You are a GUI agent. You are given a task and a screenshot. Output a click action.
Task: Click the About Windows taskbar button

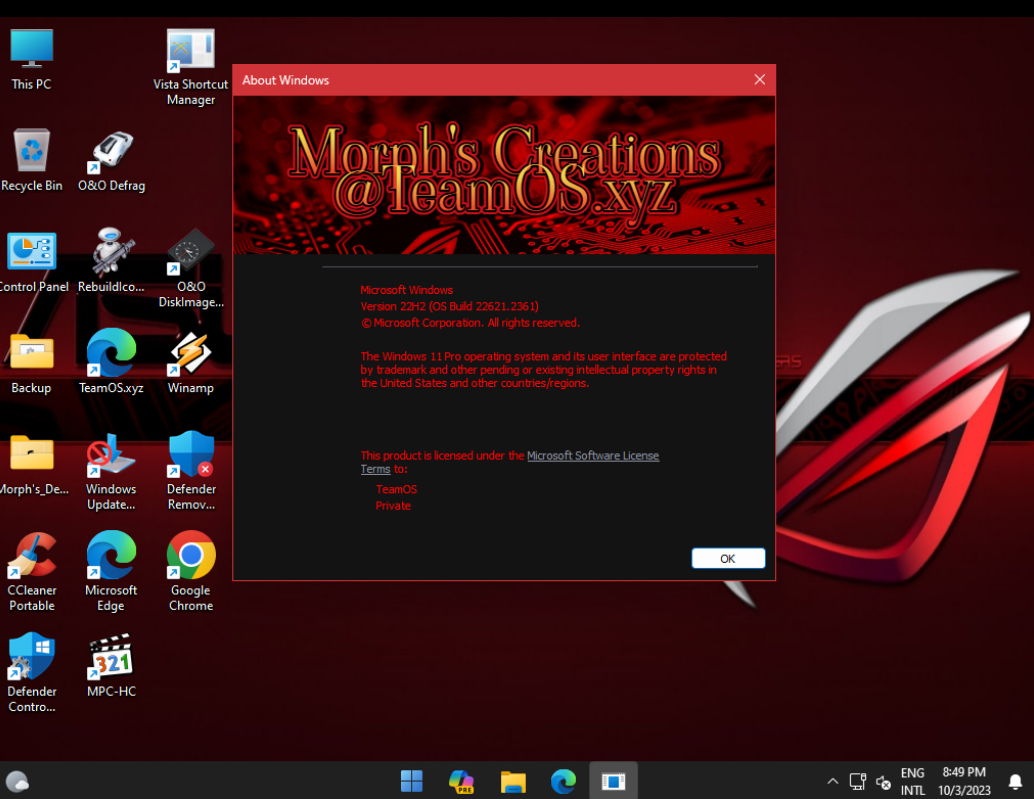pos(613,781)
